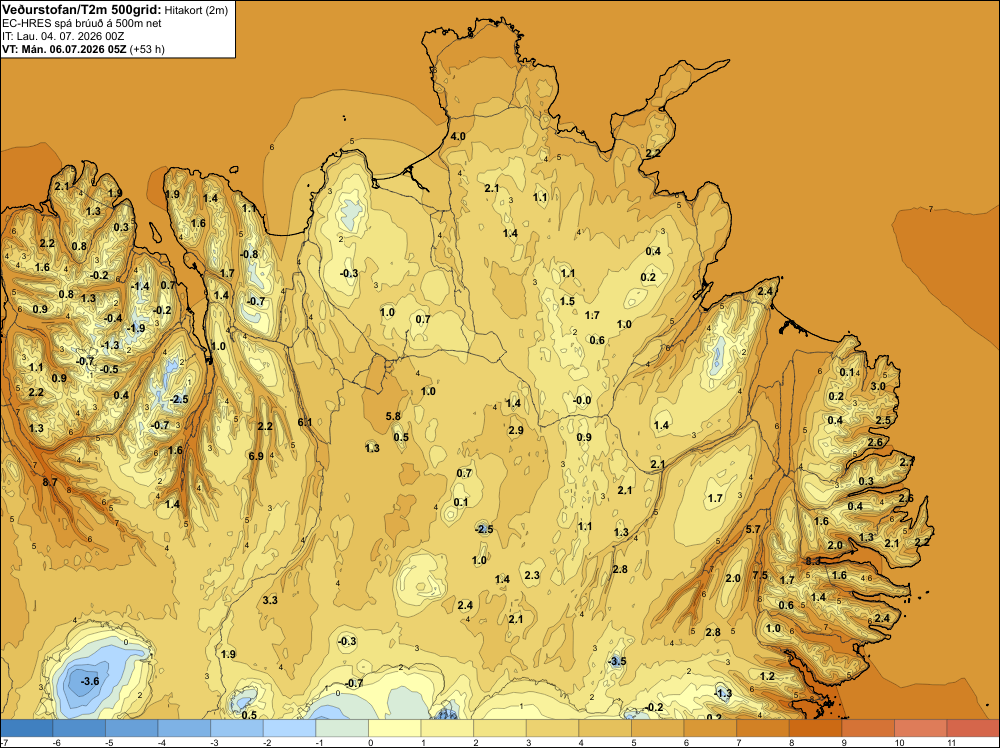Click the legend tick label '11'

[952, 742]
